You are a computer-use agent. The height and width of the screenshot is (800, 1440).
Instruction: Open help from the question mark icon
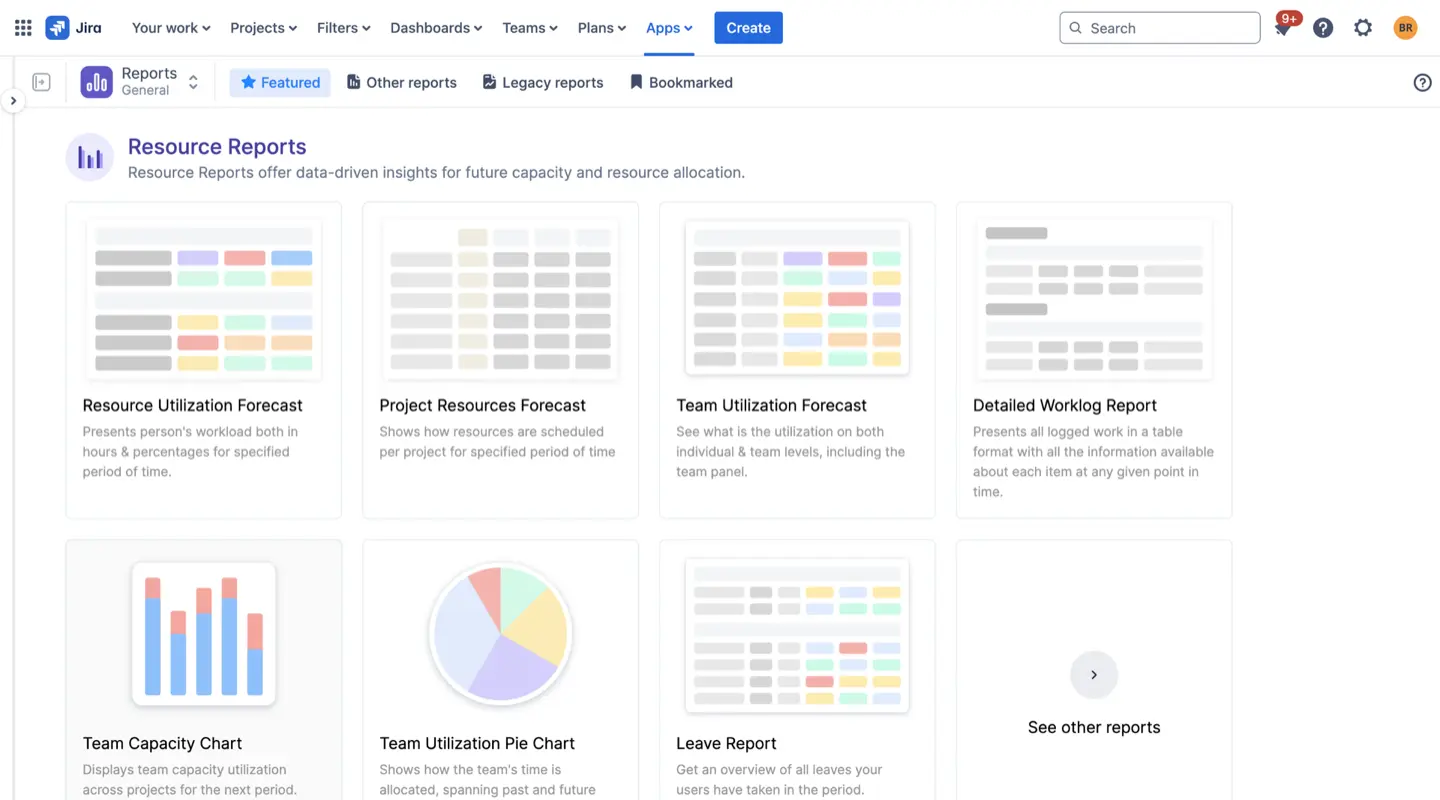point(1323,27)
